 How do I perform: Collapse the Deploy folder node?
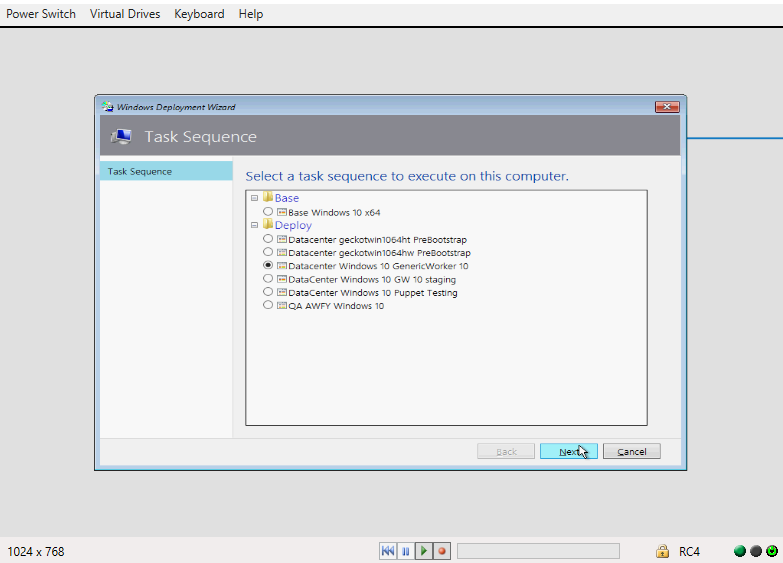click(255, 225)
